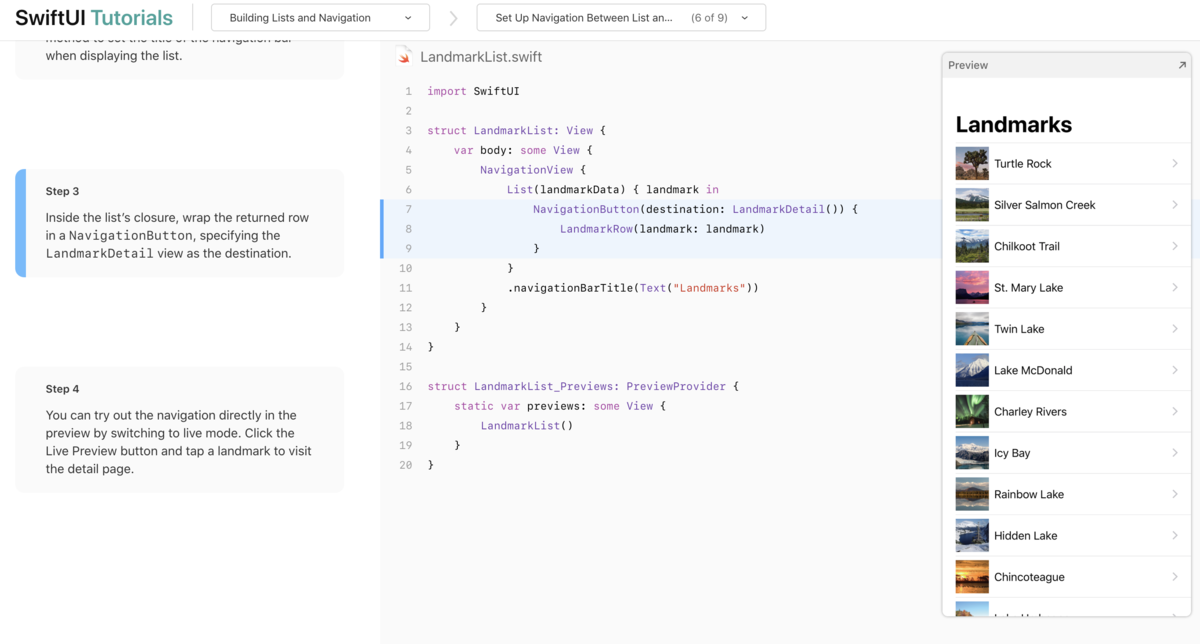Select the Chilkoot Trail label
The width and height of the screenshot is (1200, 644).
[1027, 246]
